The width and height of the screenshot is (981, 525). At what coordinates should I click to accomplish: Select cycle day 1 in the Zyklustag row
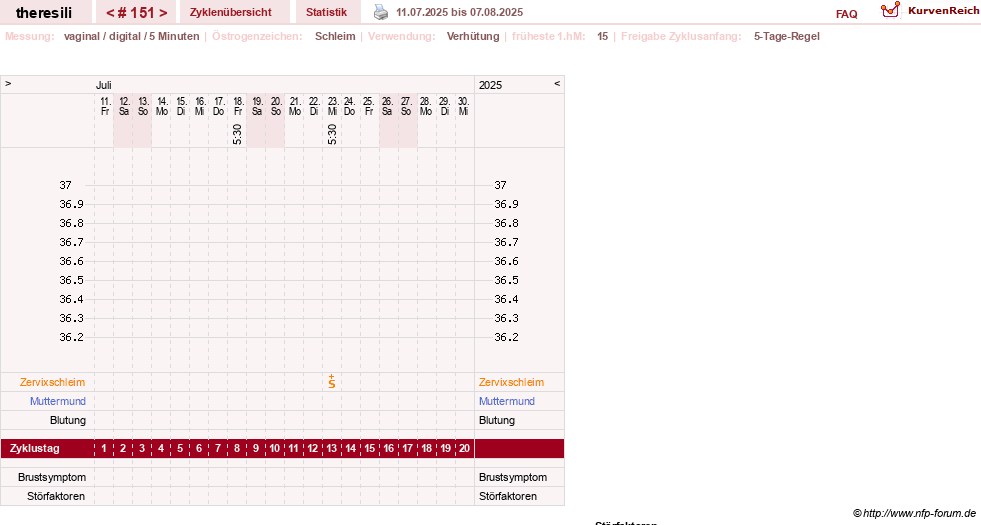[104, 449]
